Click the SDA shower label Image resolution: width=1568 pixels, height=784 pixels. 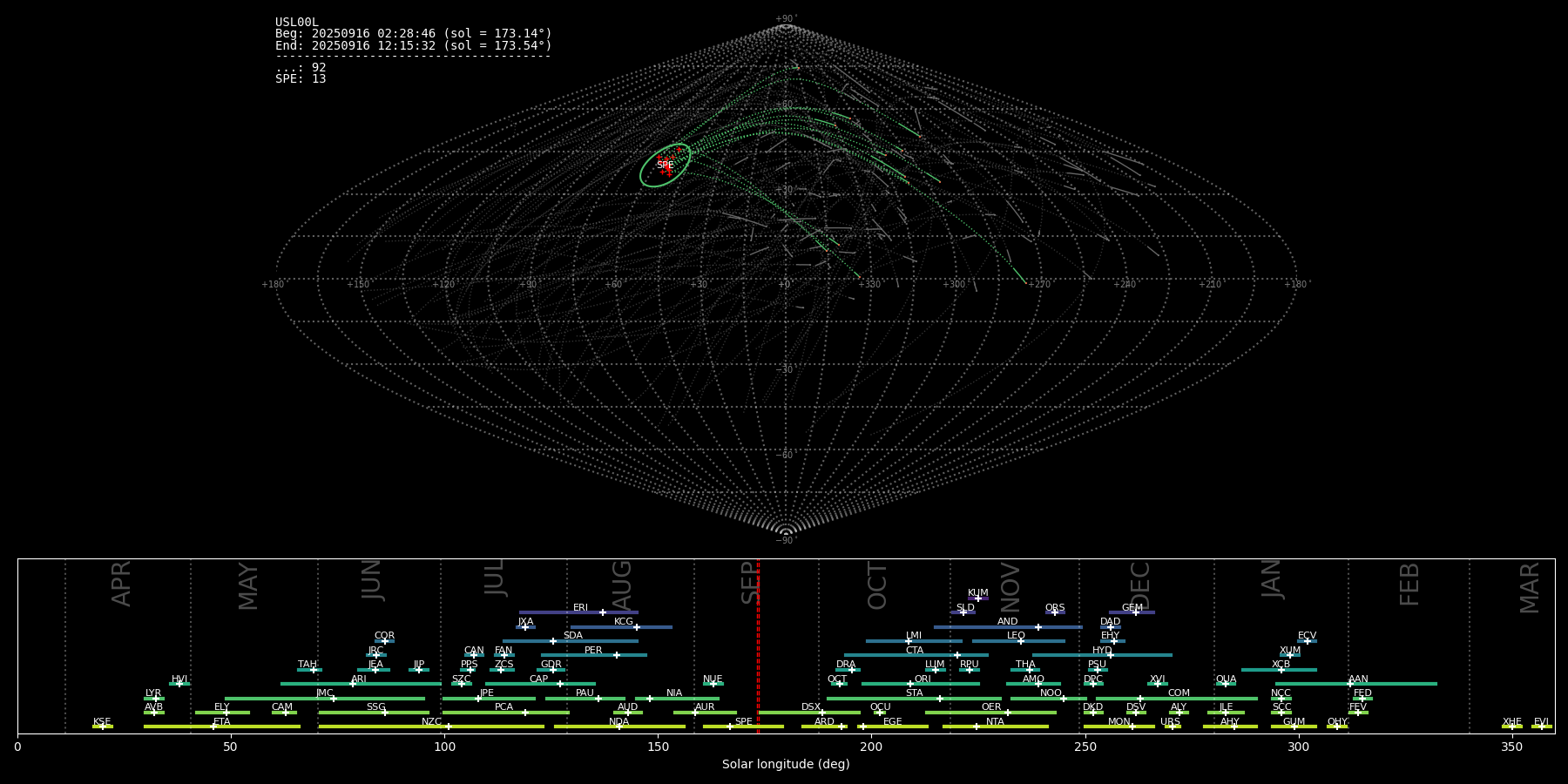(572, 636)
